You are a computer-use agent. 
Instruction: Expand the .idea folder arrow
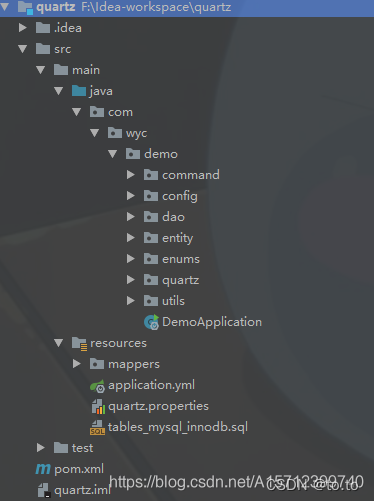click(x=23, y=28)
